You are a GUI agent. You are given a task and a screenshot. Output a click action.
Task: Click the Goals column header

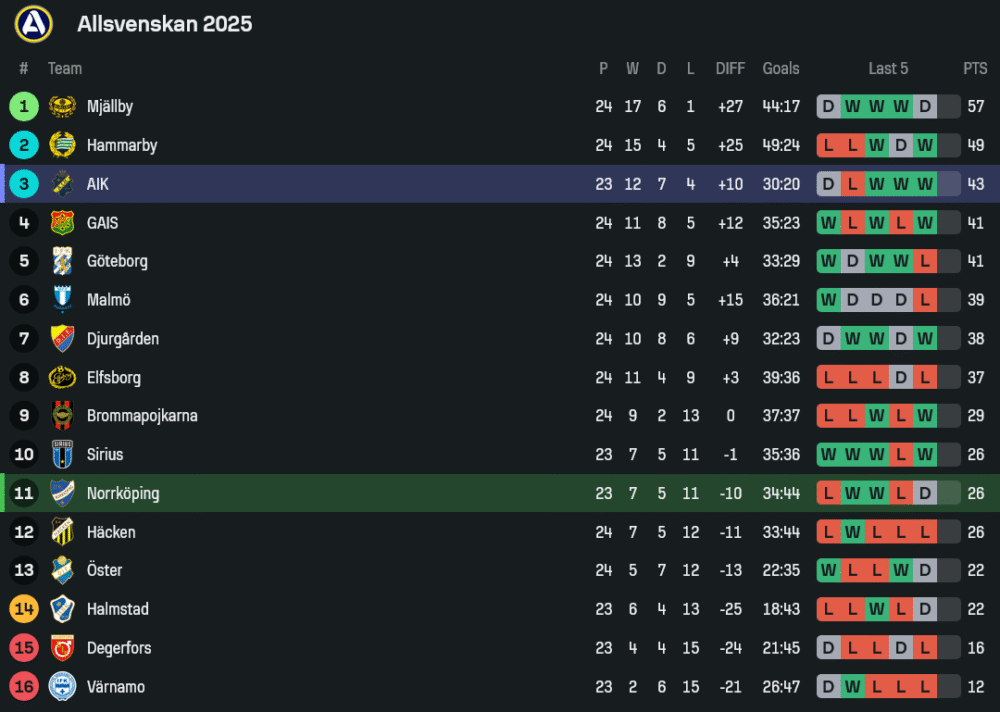(x=781, y=69)
